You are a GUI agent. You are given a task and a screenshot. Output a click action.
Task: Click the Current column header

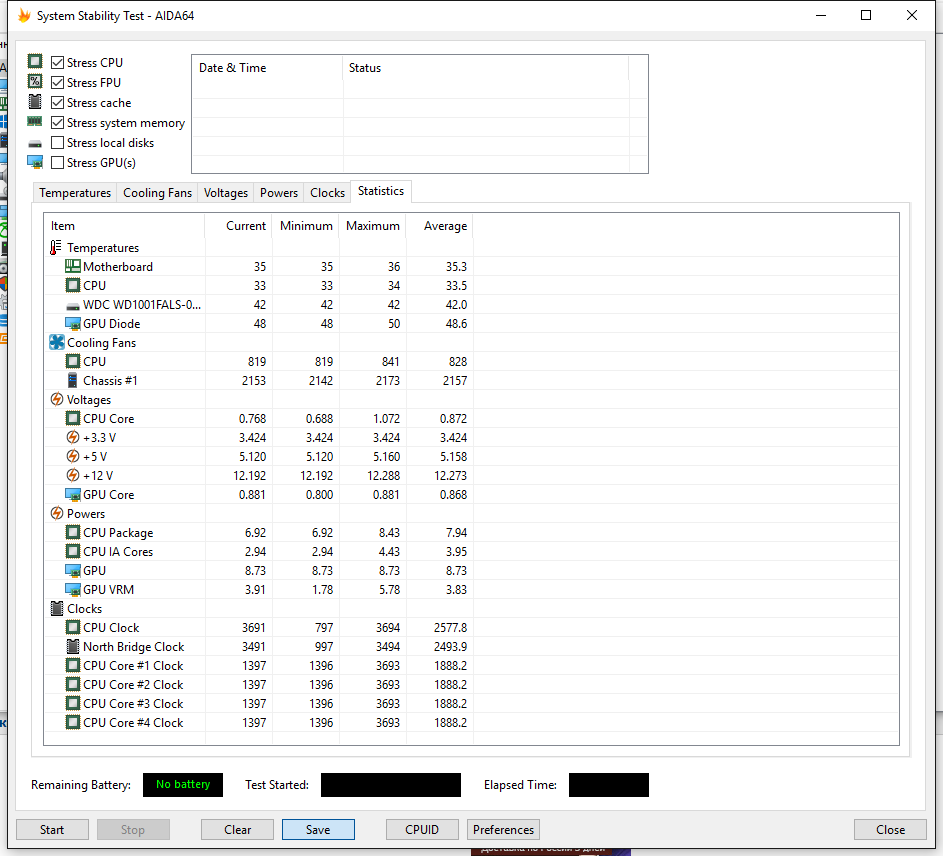click(239, 226)
